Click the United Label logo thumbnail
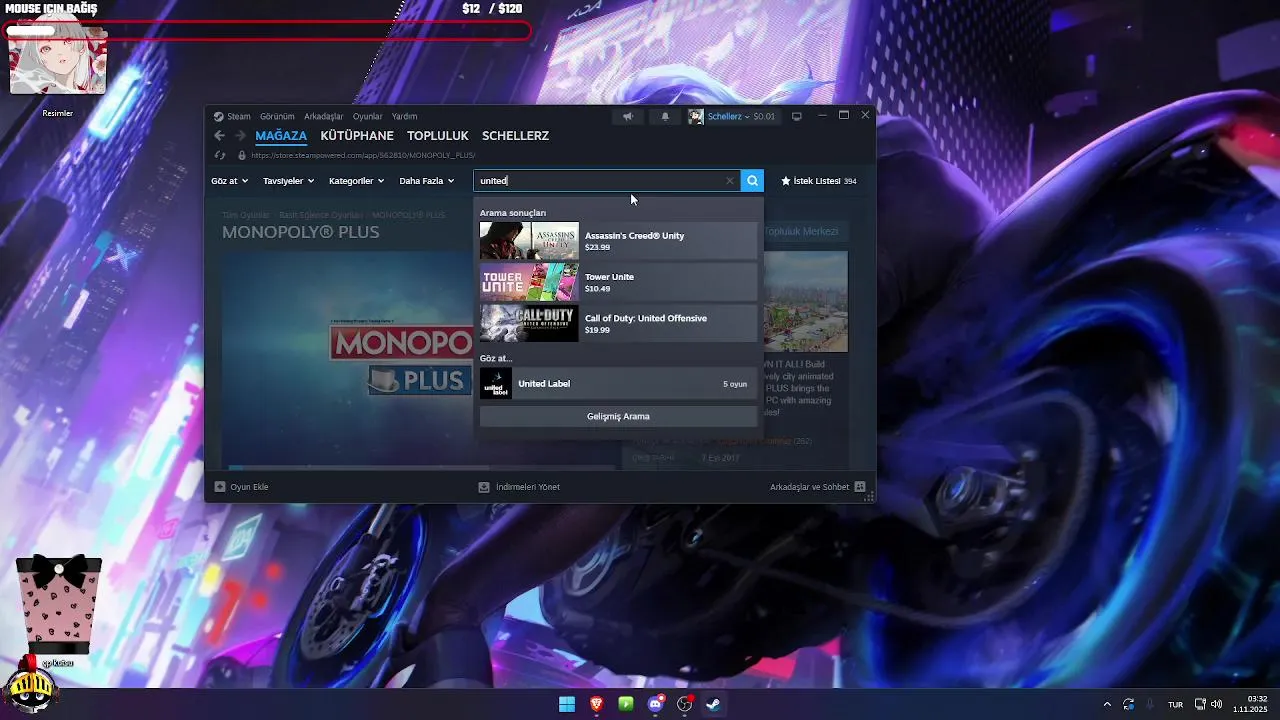The image size is (1280, 720). point(496,383)
